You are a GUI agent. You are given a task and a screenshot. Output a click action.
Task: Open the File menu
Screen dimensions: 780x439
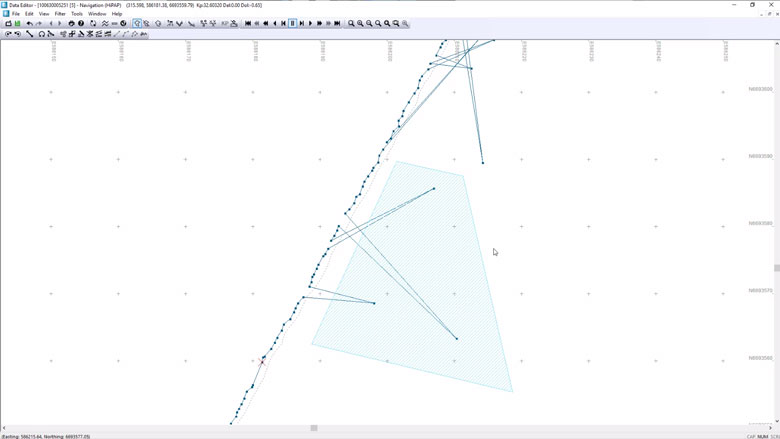[x=16, y=14]
